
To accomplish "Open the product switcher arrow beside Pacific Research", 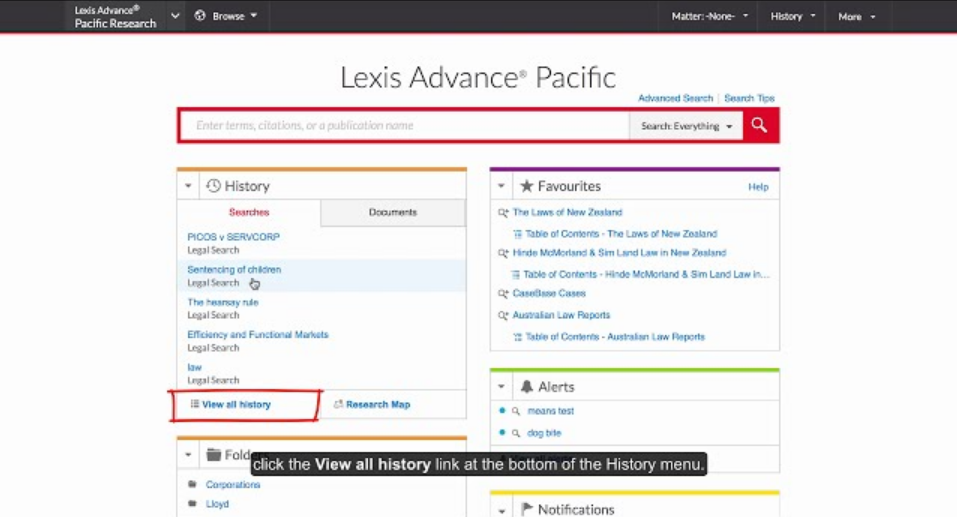I will (x=175, y=16).
